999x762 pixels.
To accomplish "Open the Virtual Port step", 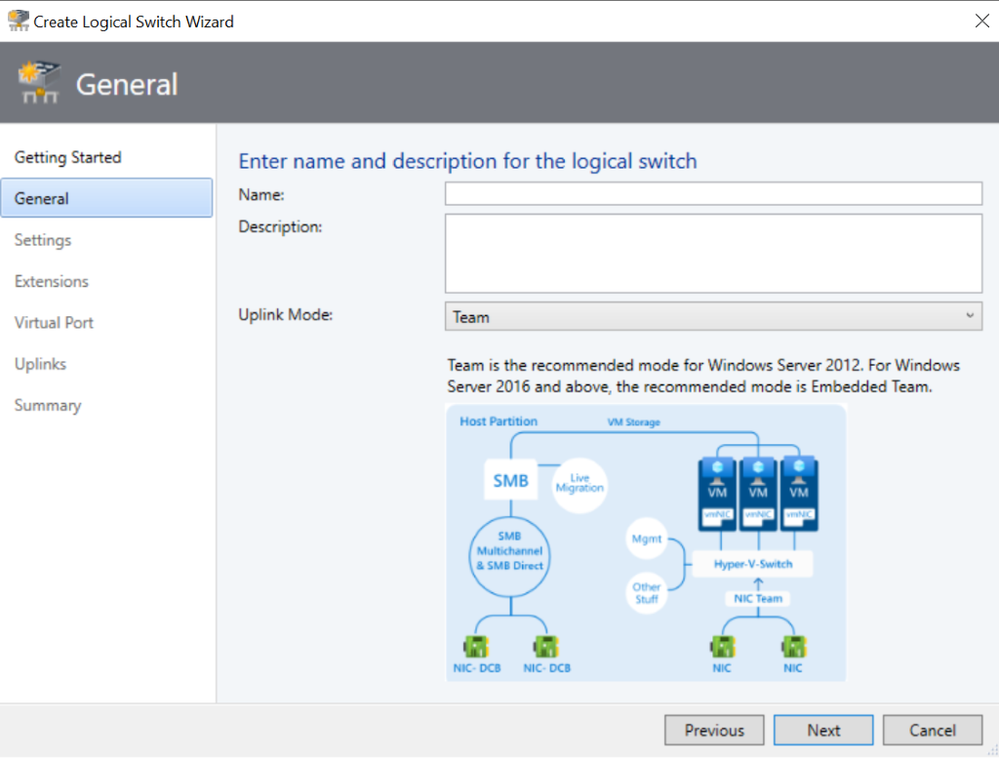I will pyautogui.click(x=54, y=323).
